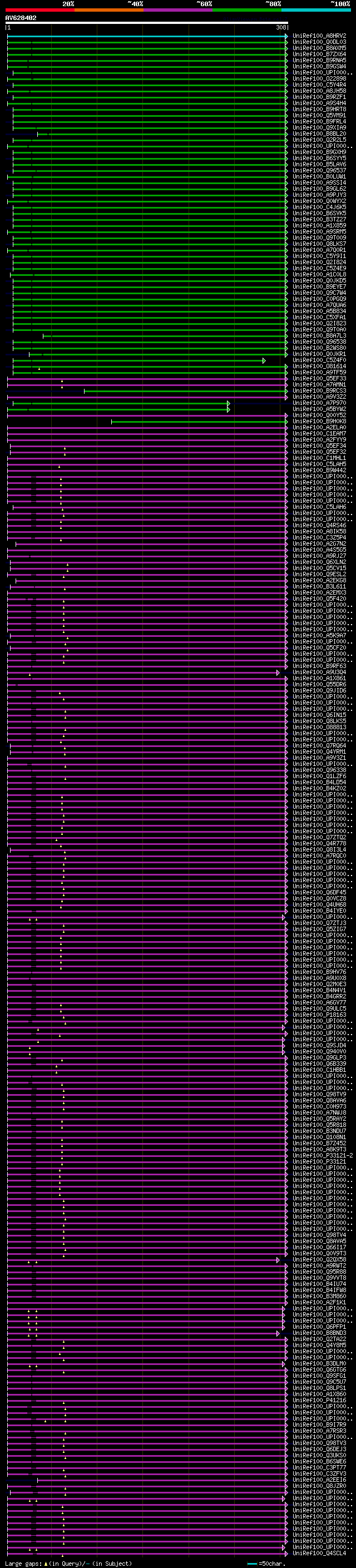Select hit UniRef100_B8AXM5
The height and width of the screenshot is (1568, 356).
coord(319,48)
